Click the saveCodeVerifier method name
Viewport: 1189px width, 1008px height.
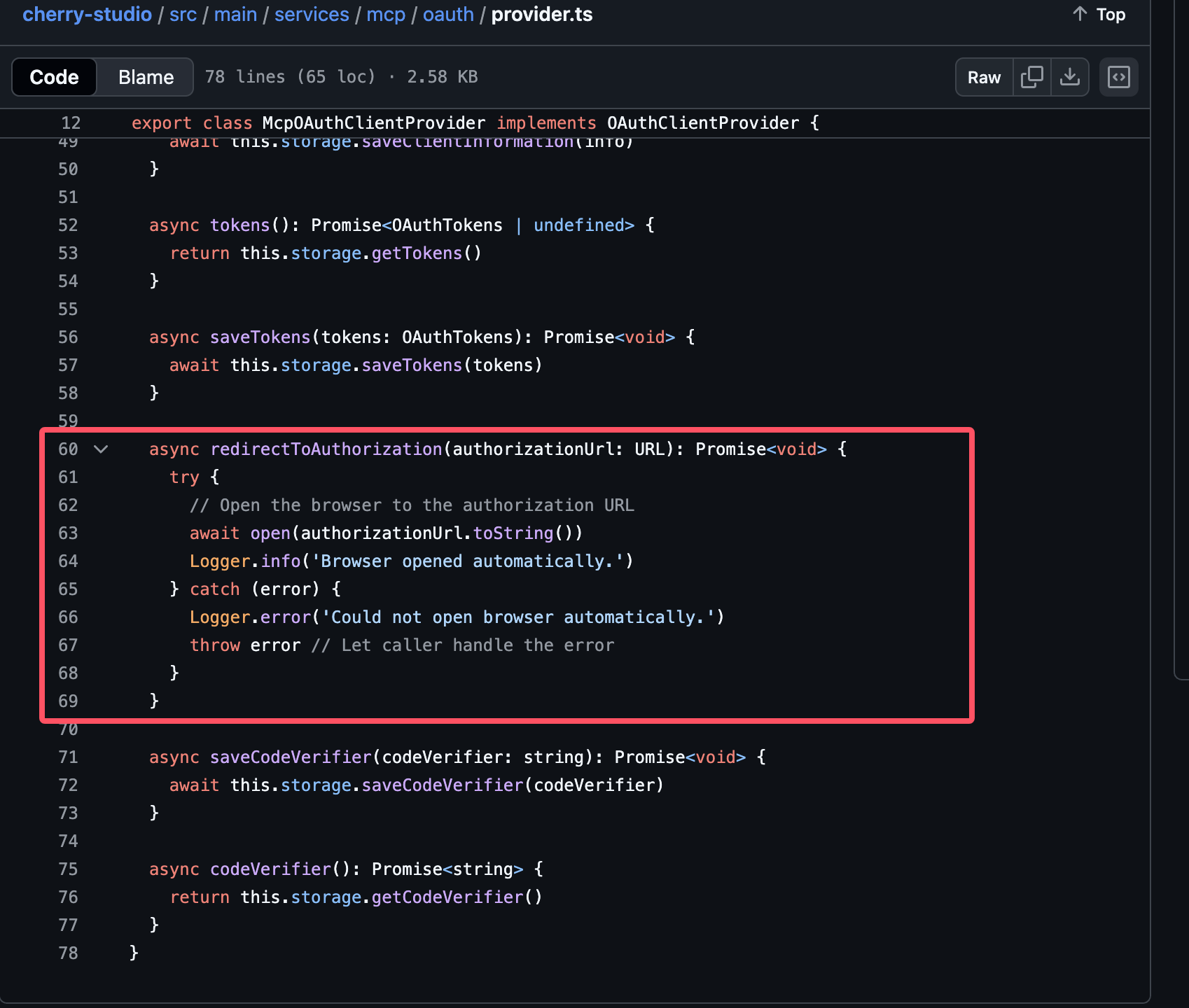click(x=291, y=757)
